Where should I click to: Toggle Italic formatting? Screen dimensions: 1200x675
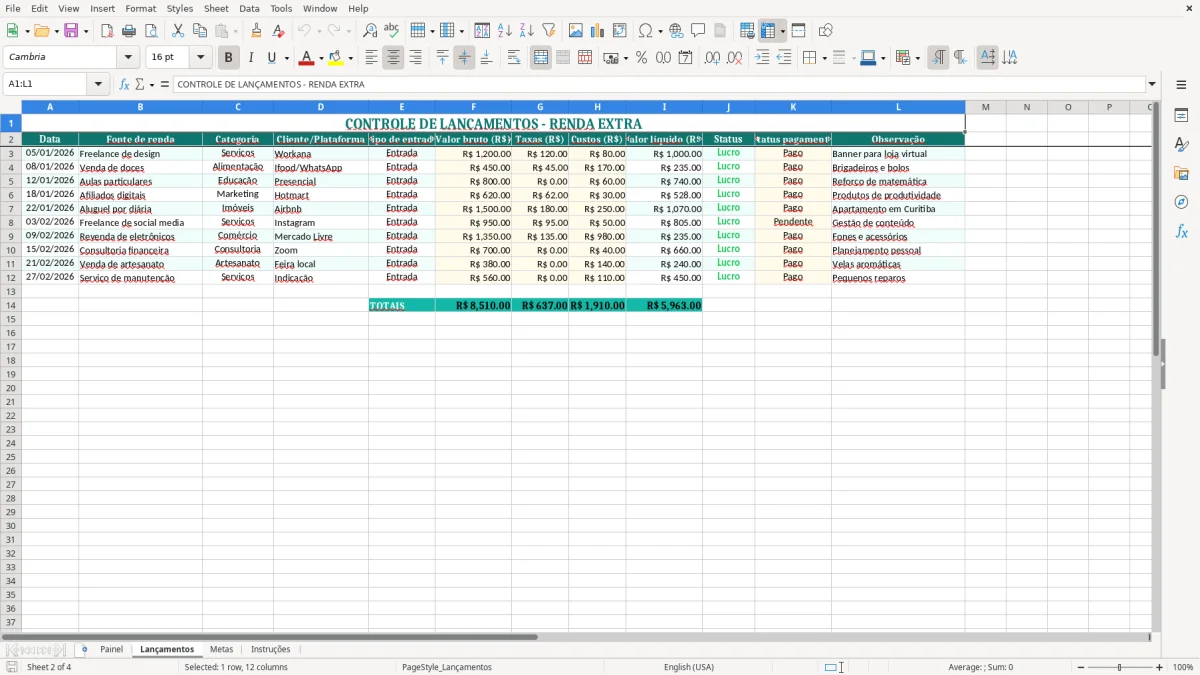point(250,58)
